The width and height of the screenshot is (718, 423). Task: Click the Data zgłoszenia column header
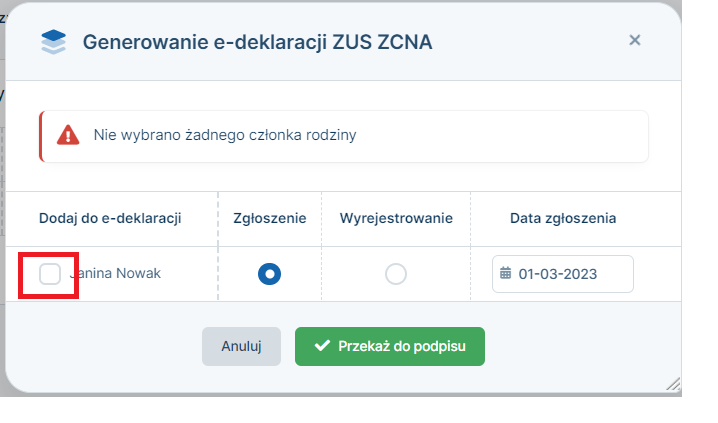click(563, 218)
